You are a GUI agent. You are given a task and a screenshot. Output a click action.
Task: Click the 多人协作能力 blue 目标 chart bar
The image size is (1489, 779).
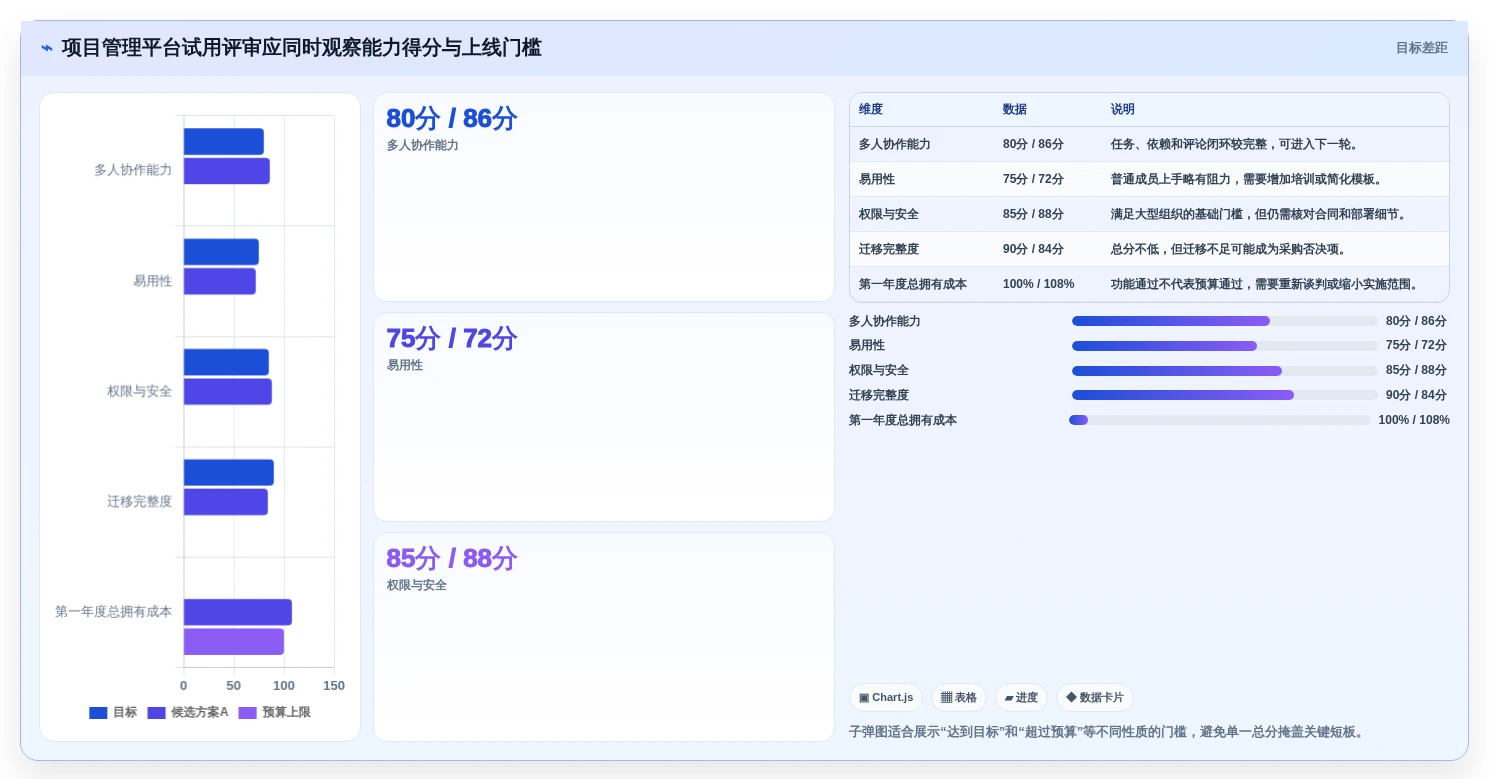click(x=224, y=142)
